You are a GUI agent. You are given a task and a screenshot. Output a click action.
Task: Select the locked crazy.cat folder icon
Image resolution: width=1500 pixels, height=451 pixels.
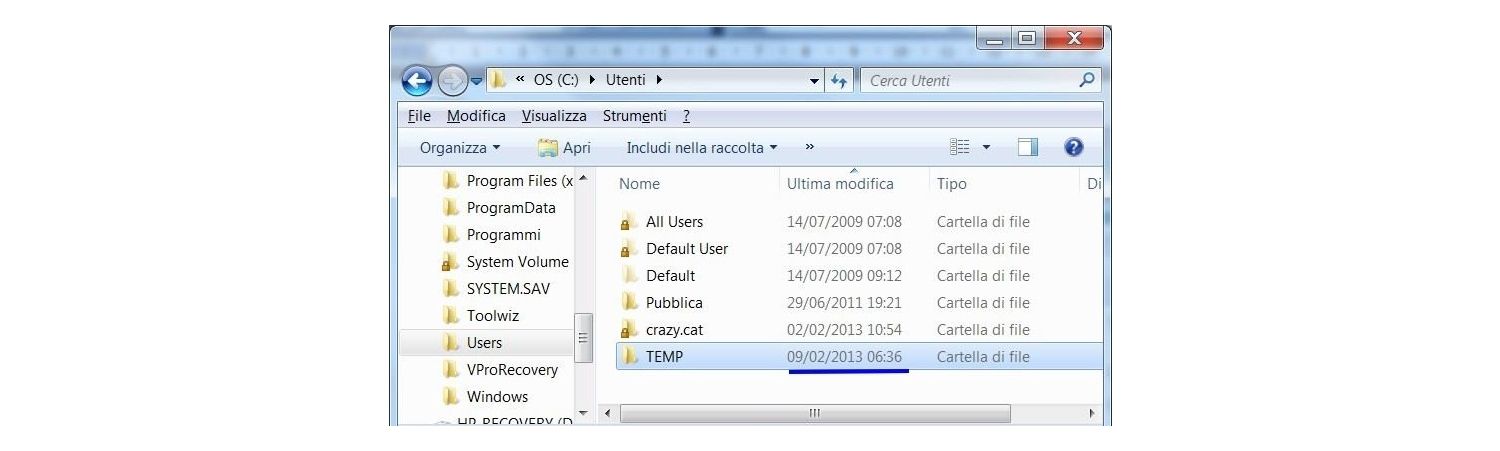click(629, 330)
